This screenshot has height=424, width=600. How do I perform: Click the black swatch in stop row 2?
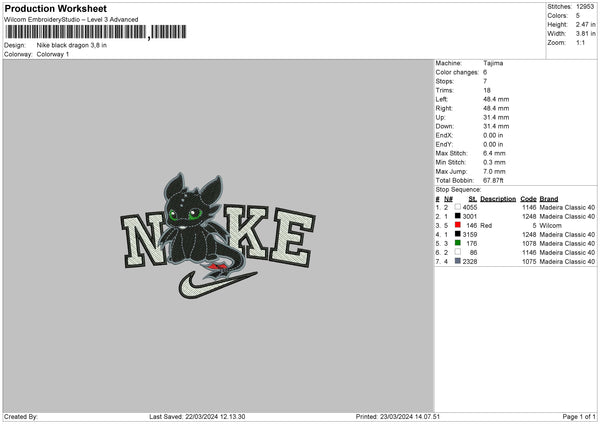pyautogui.click(x=458, y=216)
